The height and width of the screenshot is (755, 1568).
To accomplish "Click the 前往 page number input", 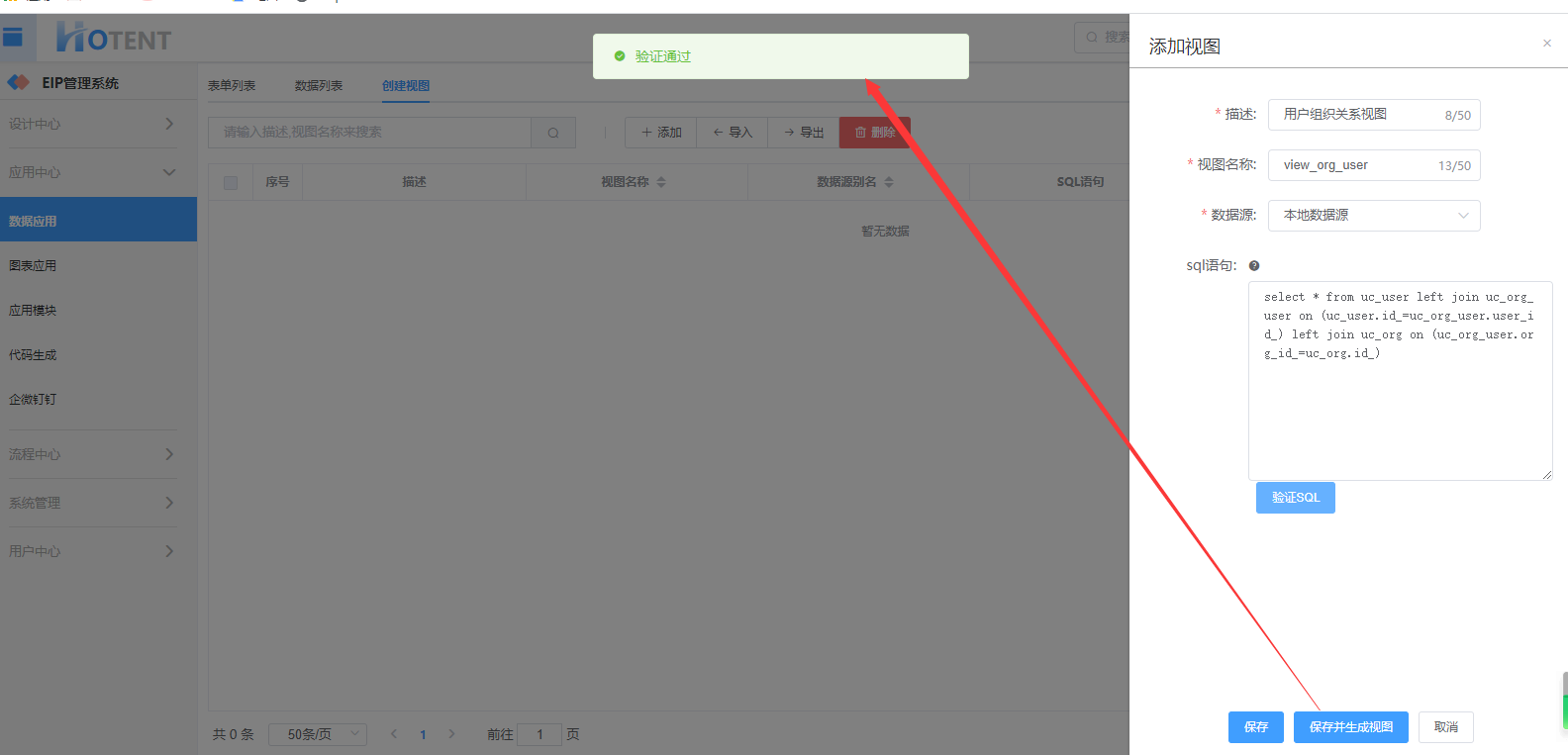I will [x=539, y=734].
